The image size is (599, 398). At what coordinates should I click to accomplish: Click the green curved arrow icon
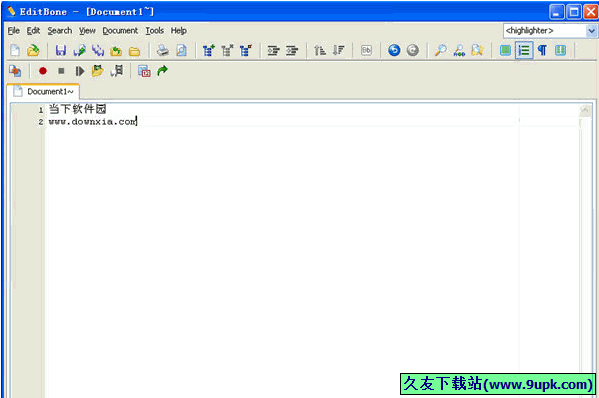pyautogui.click(x=162, y=71)
